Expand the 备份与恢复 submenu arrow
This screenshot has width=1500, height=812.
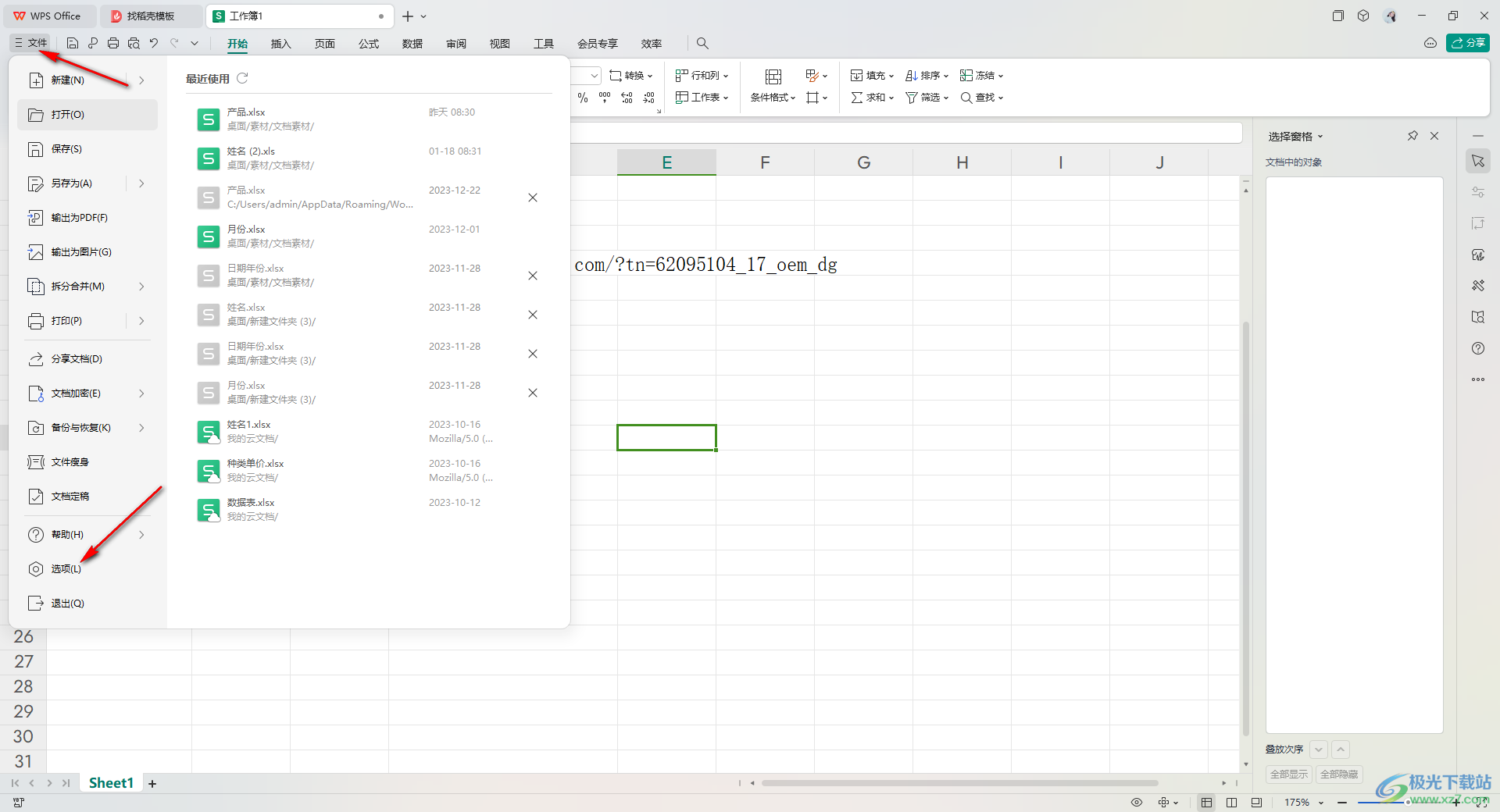141,428
